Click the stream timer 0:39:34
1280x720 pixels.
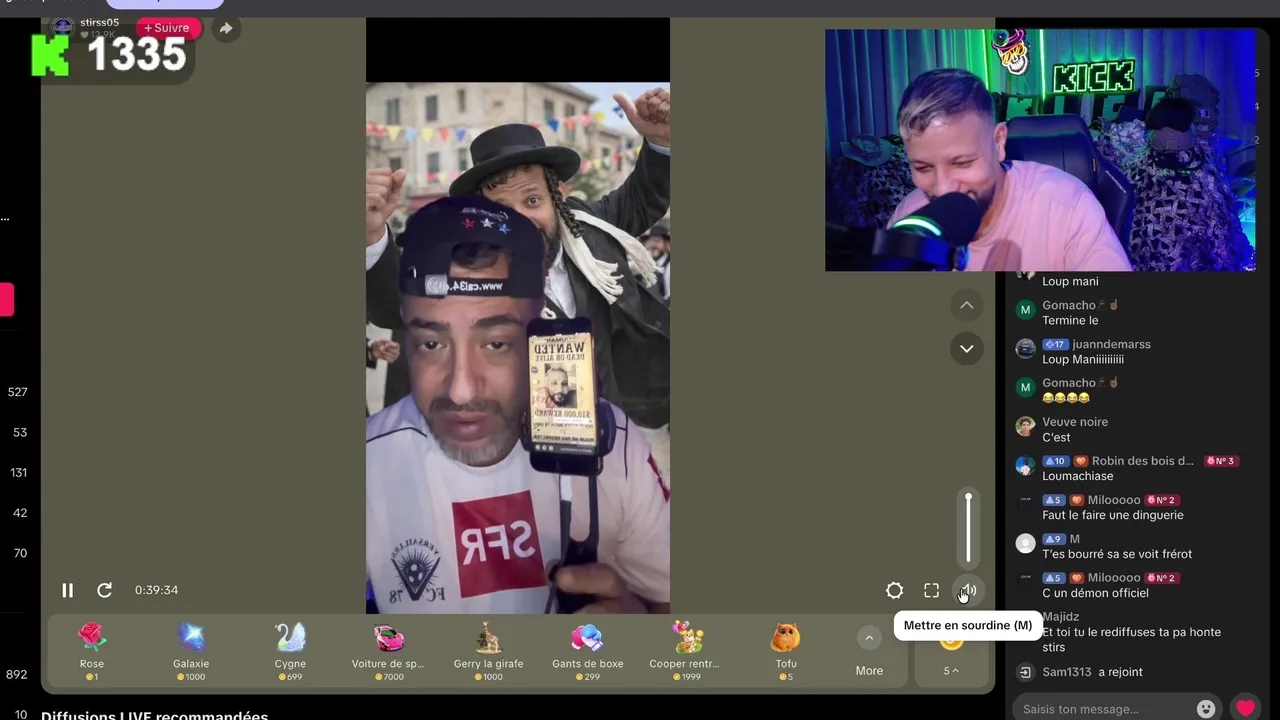coord(156,590)
